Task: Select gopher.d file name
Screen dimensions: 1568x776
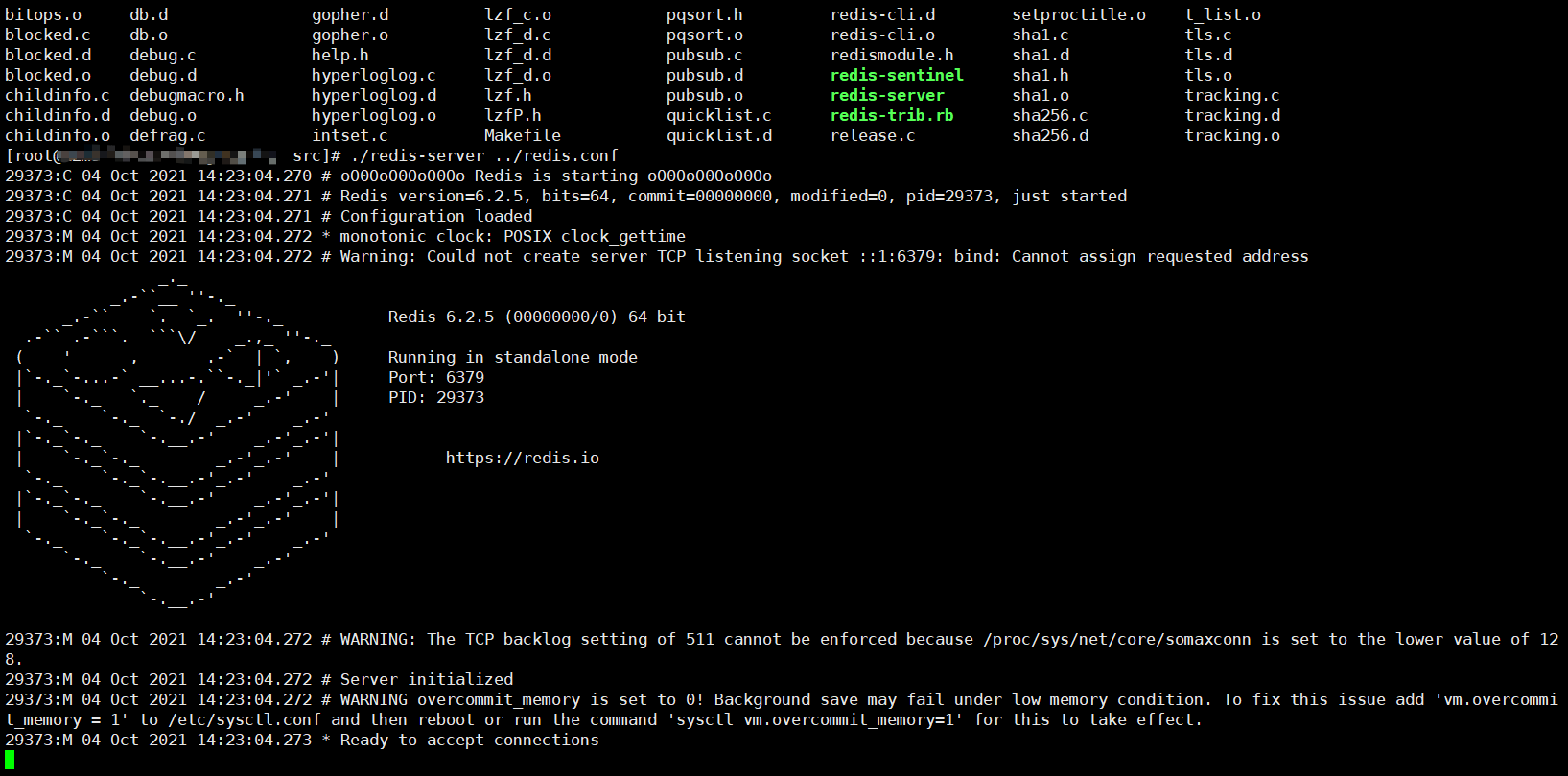Action: pos(350,14)
